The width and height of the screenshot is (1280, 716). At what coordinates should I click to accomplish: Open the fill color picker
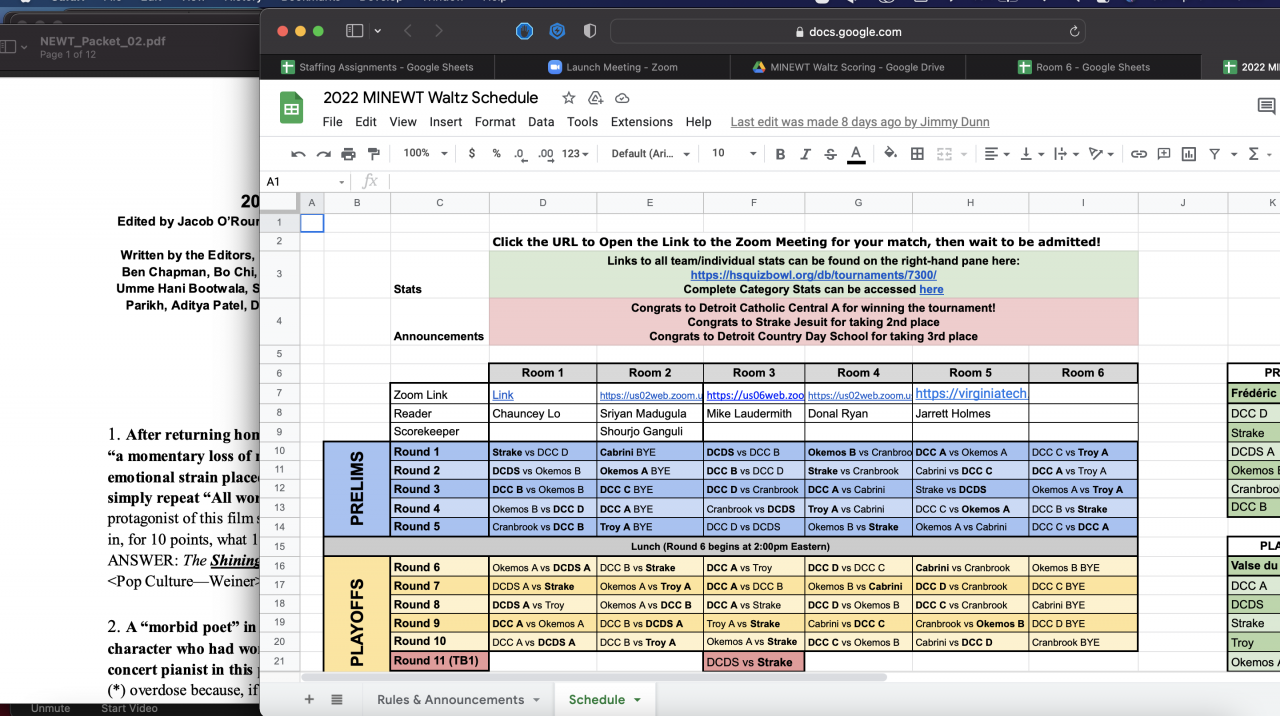[x=891, y=154]
